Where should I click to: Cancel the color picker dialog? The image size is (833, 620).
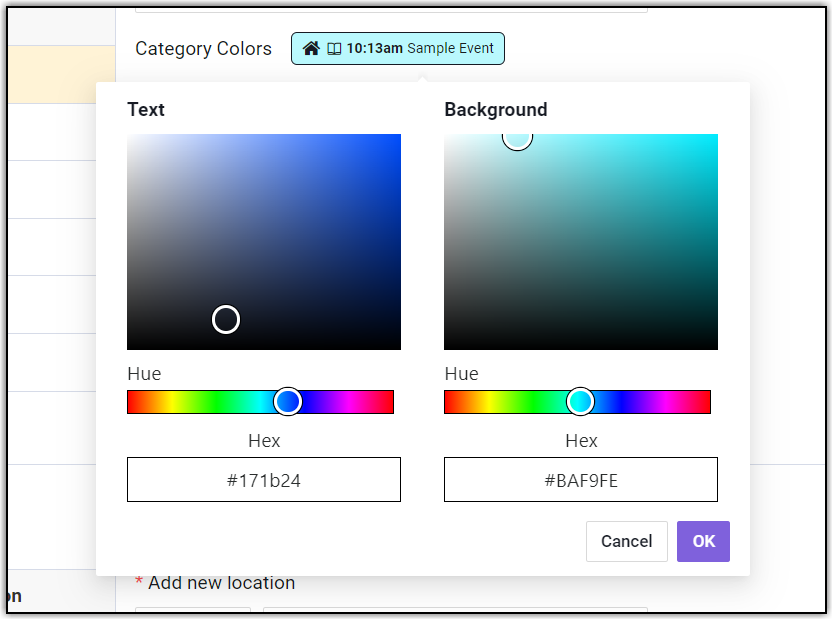[x=626, y=541]
